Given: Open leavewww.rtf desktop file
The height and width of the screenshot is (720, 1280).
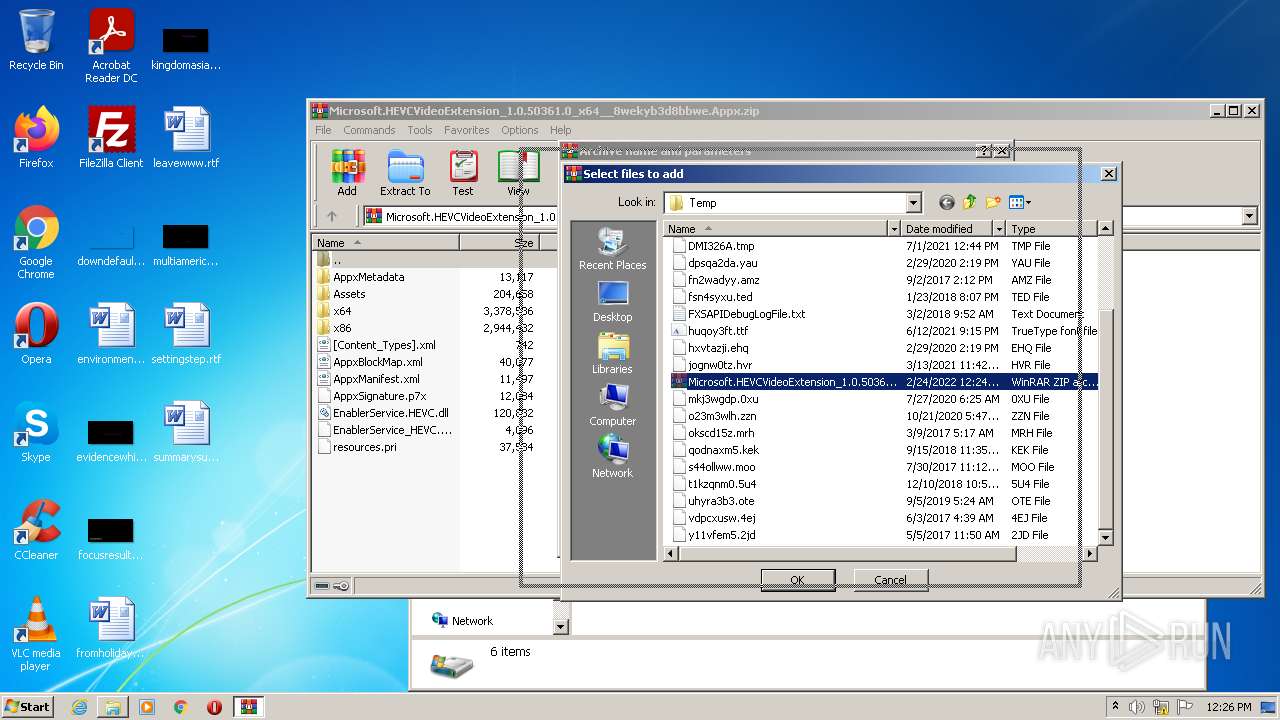Looking at the screenshot, I should [186, 138].
